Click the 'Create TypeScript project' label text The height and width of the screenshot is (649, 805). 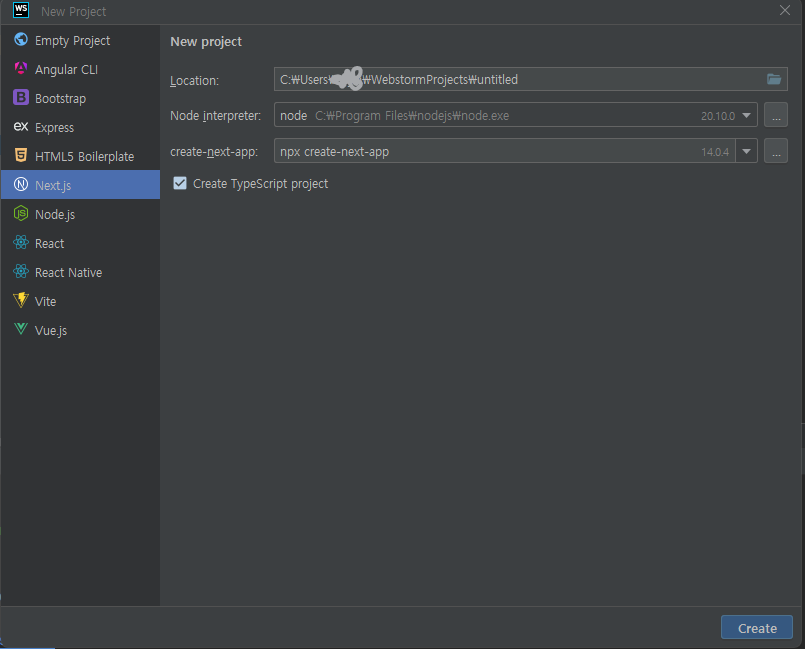click(x=260, y=184)
